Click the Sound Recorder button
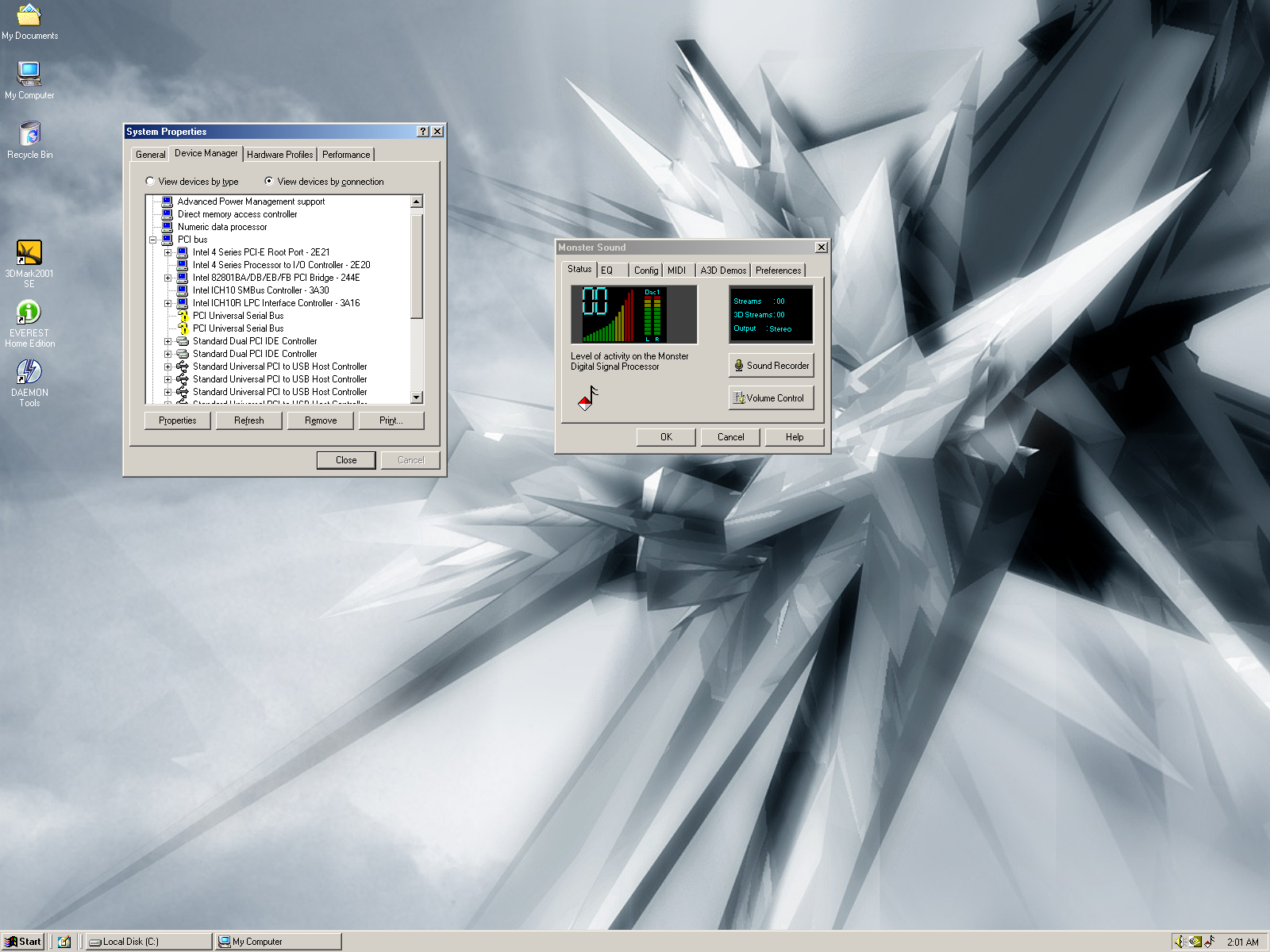The height and width of the screenshot is (952, 1270). (x=771, y=366)
